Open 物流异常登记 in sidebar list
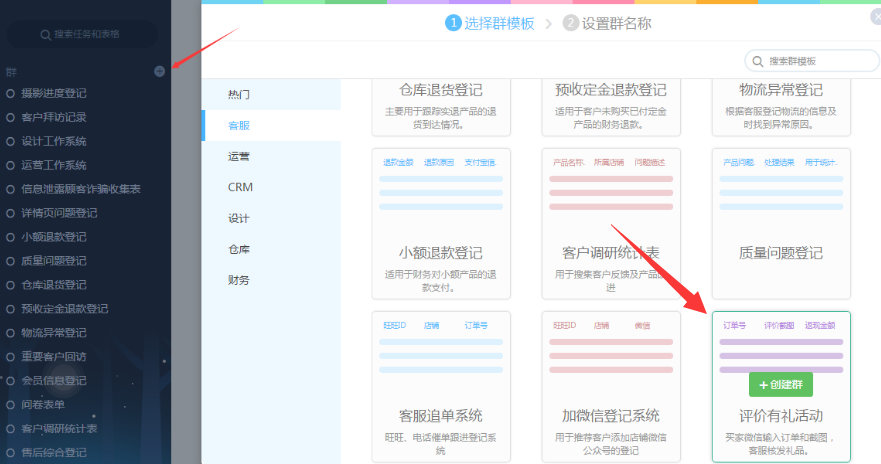Viewport: 881px width, 464px height. pos(54,333)
